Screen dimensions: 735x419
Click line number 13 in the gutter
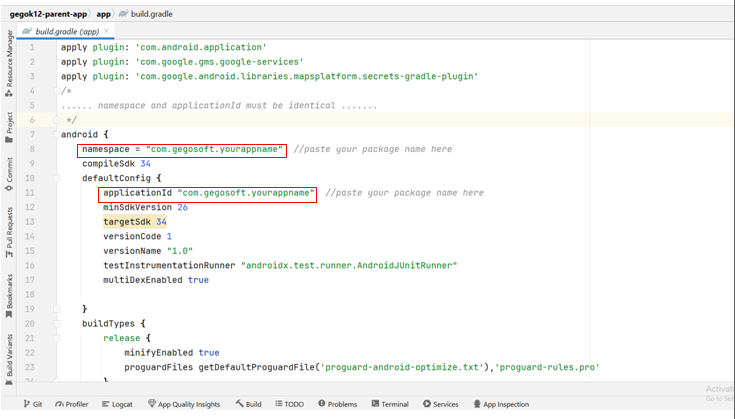coord(30,222)
